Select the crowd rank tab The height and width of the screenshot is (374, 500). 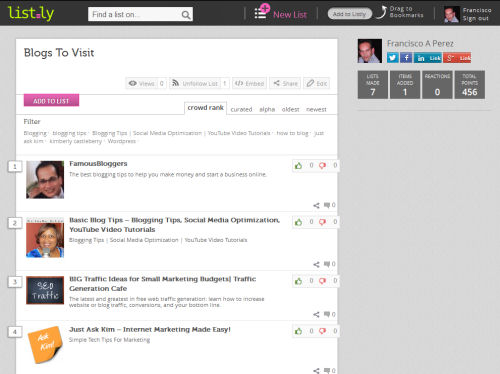pos(205,108)
